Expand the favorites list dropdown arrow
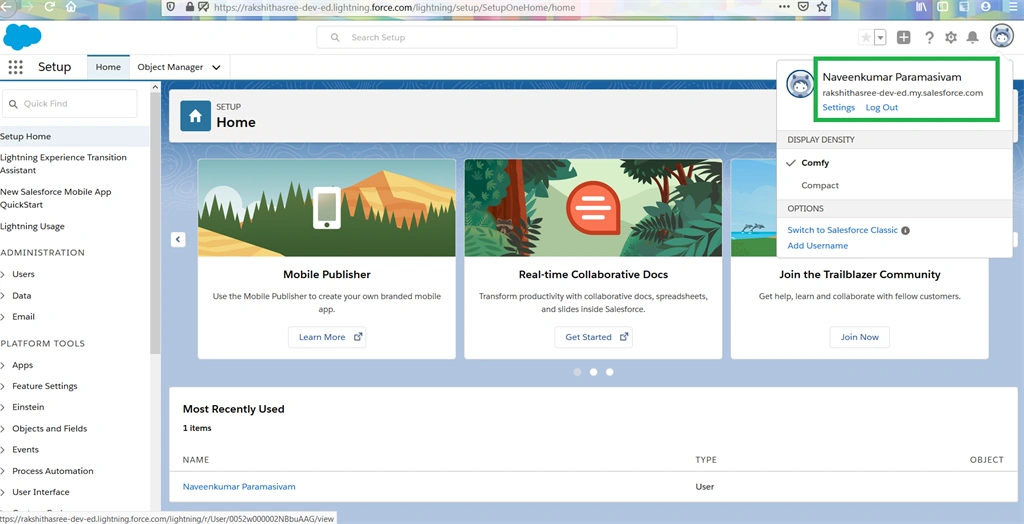 (x=880, y=37)
